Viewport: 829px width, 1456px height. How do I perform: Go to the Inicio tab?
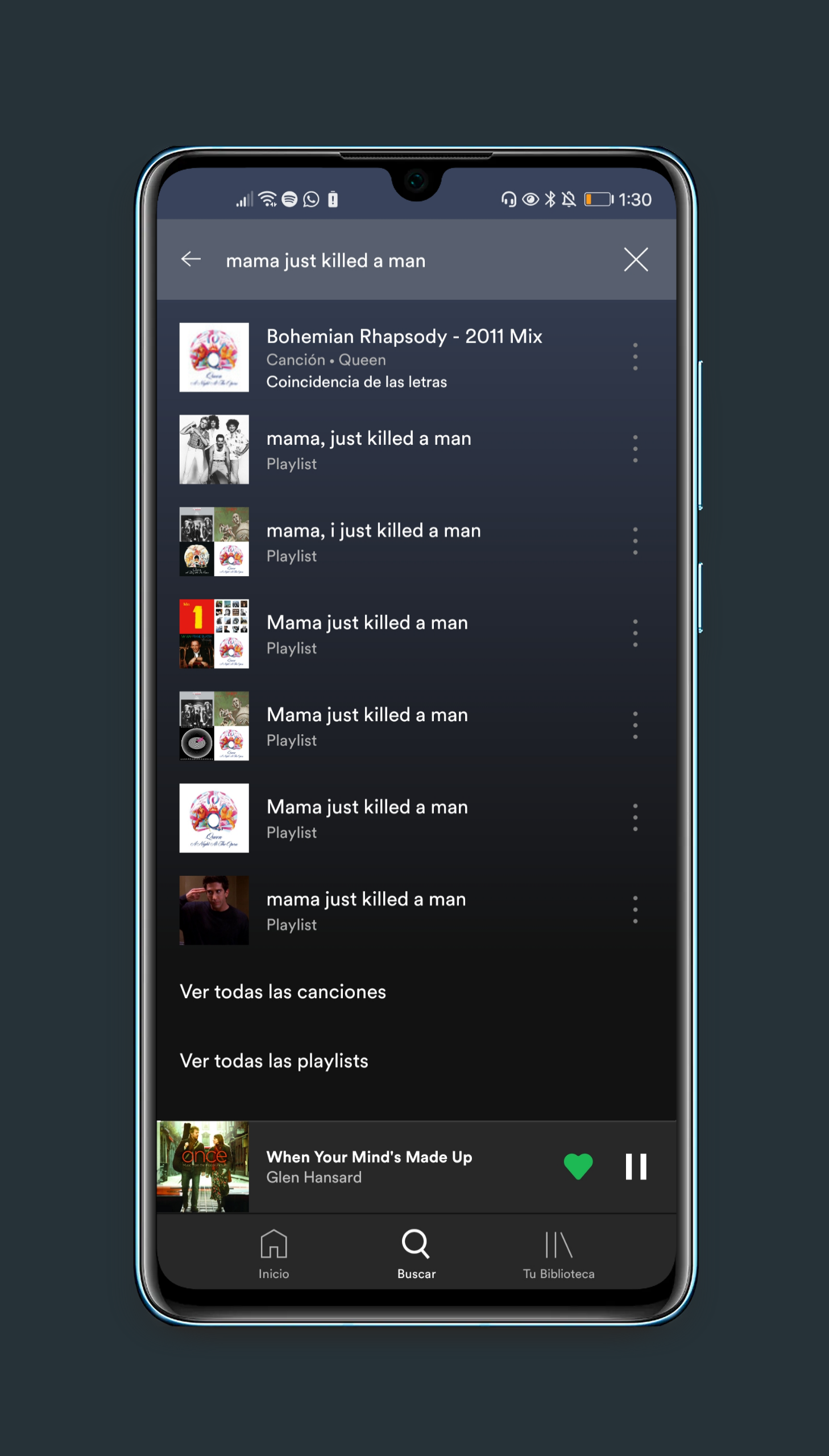274,1255
